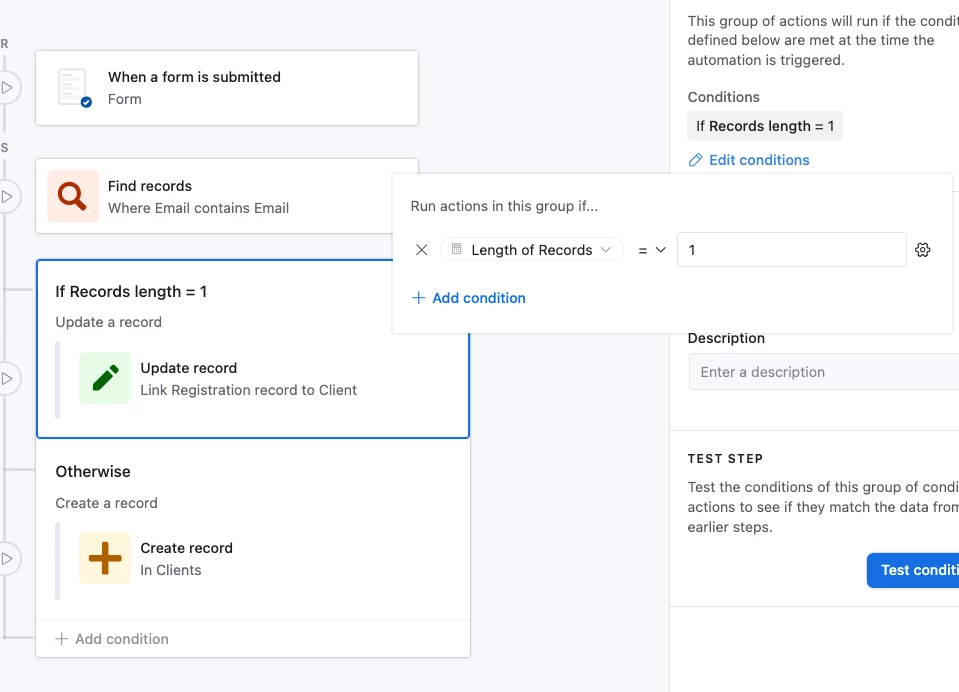This screenshot has height=692, width=959.
Task: Open the equals operator dropdown
Action: pyautogui.click(x=652, y=250)
